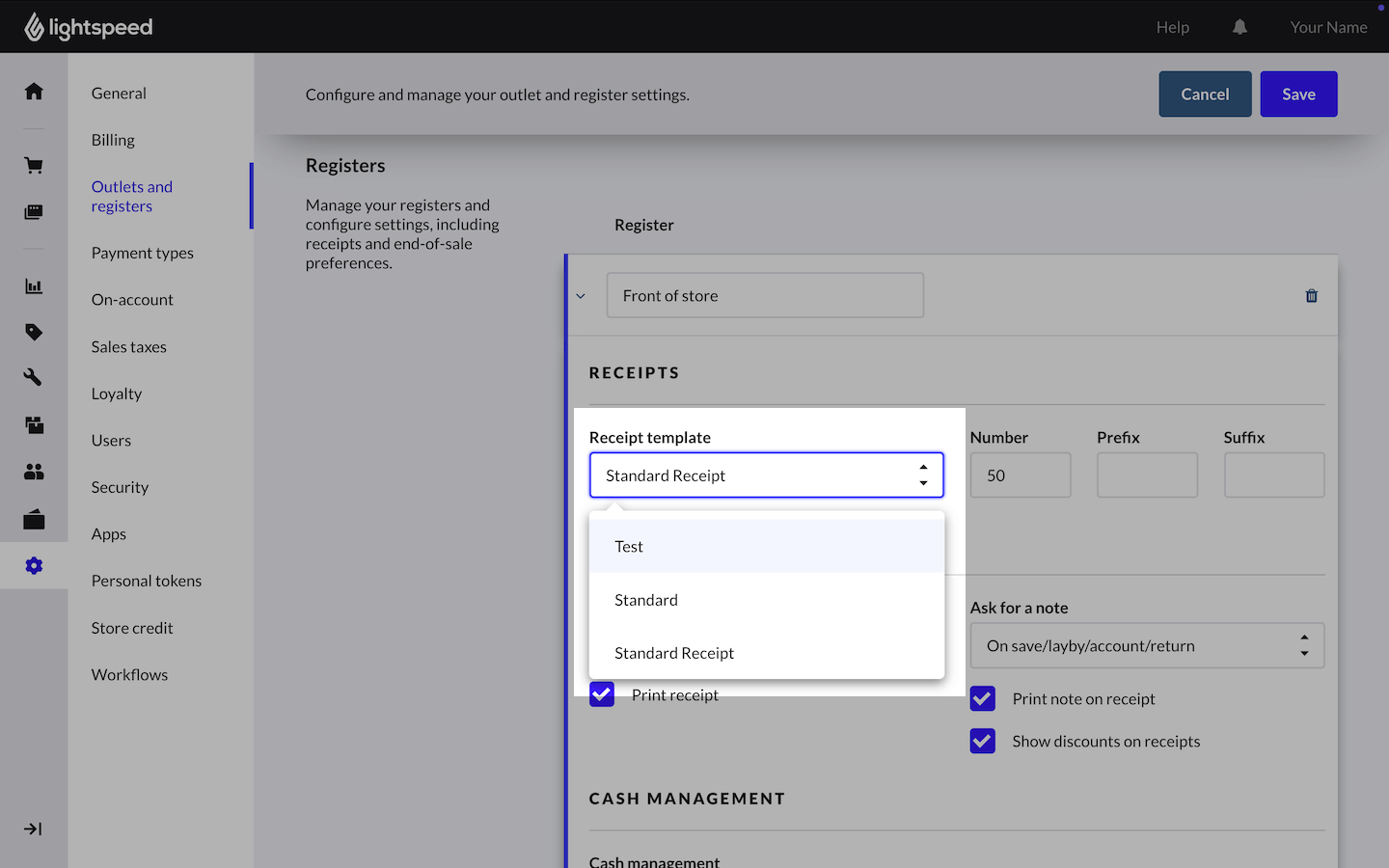Open the Ask for a note dropdown
Image resolution: width=1389 pixels, height=868 pixels.
(1146, 646)
